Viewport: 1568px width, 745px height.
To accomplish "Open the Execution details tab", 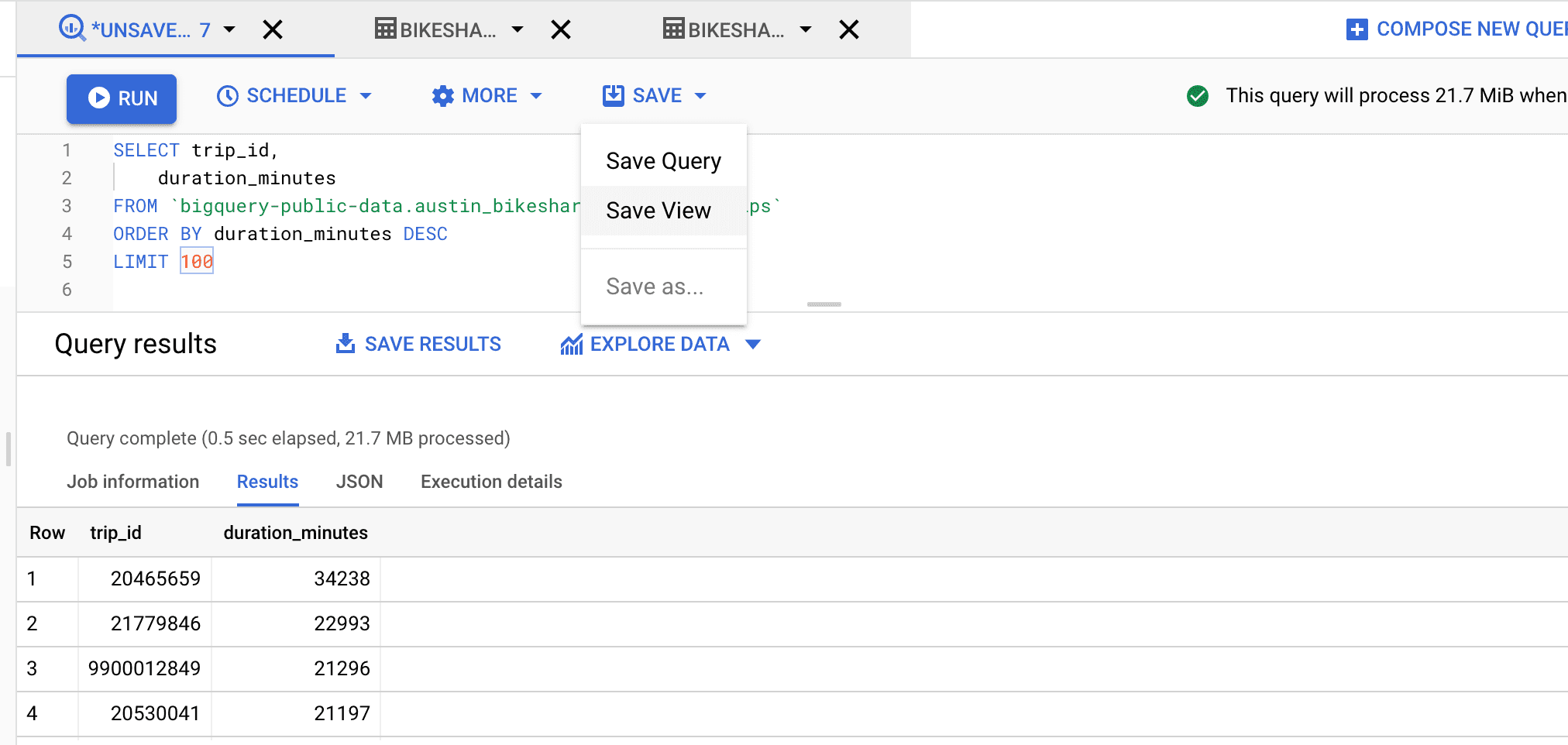I will (x=491, y=482).
